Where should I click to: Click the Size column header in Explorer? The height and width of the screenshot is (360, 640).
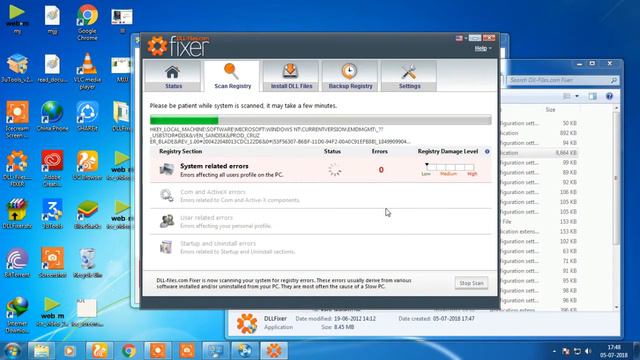[x=550, y=110]
